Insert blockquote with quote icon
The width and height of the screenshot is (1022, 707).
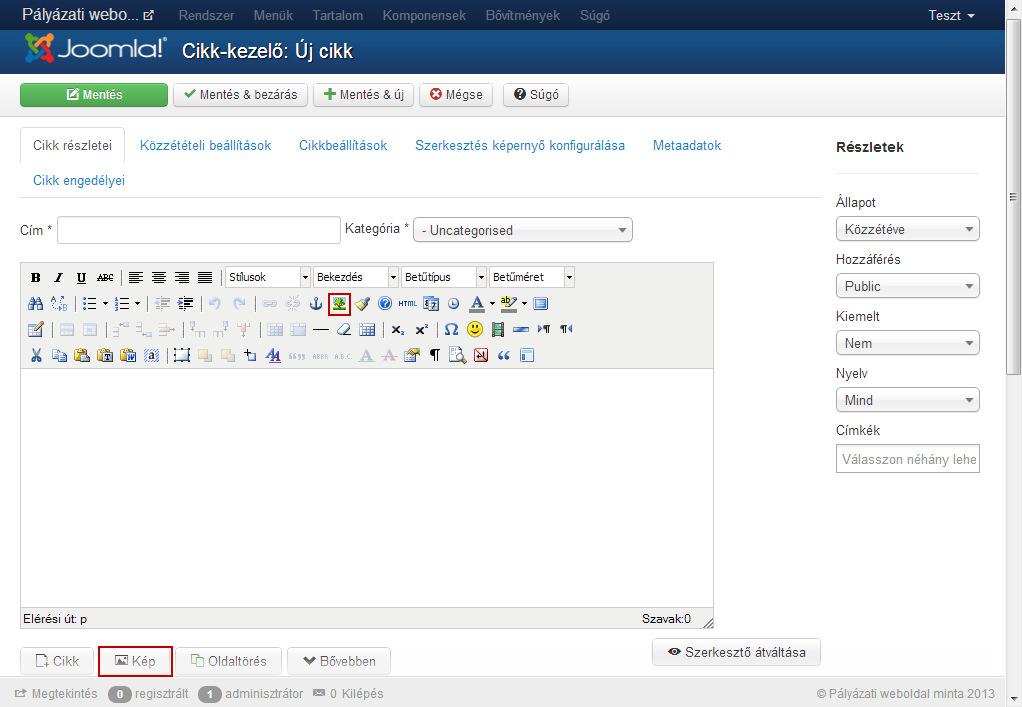point(504,356)
